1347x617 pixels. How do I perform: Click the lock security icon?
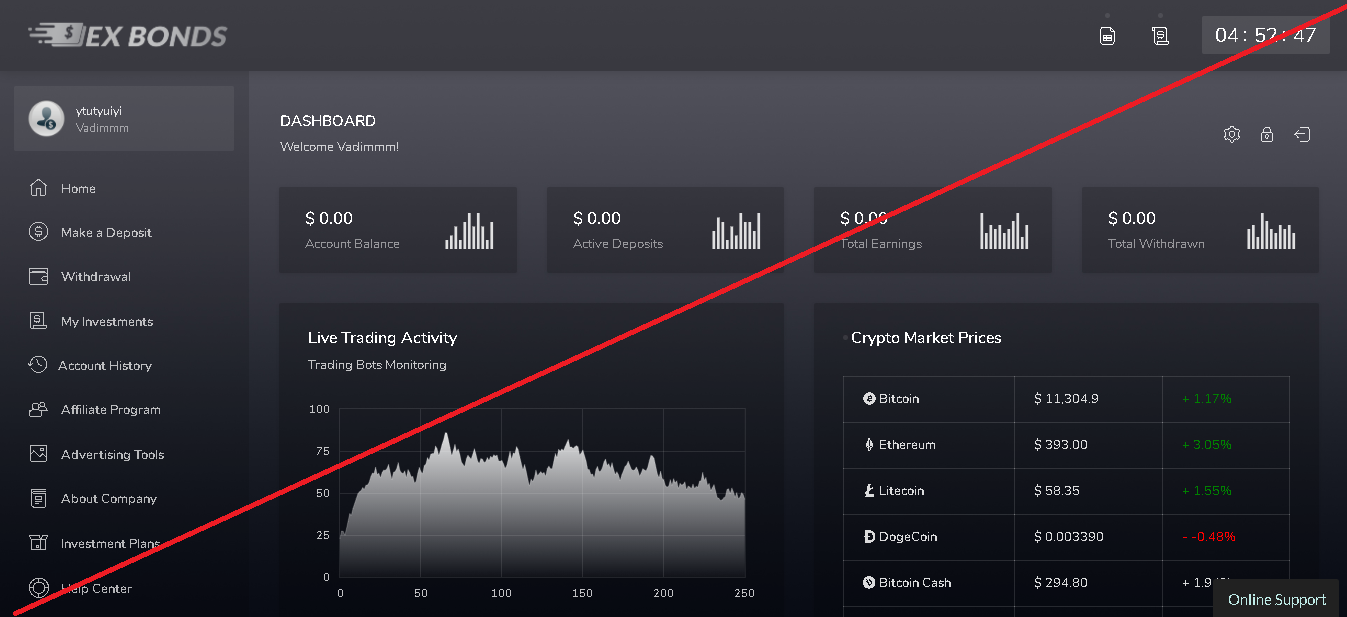click(1267, 134)
